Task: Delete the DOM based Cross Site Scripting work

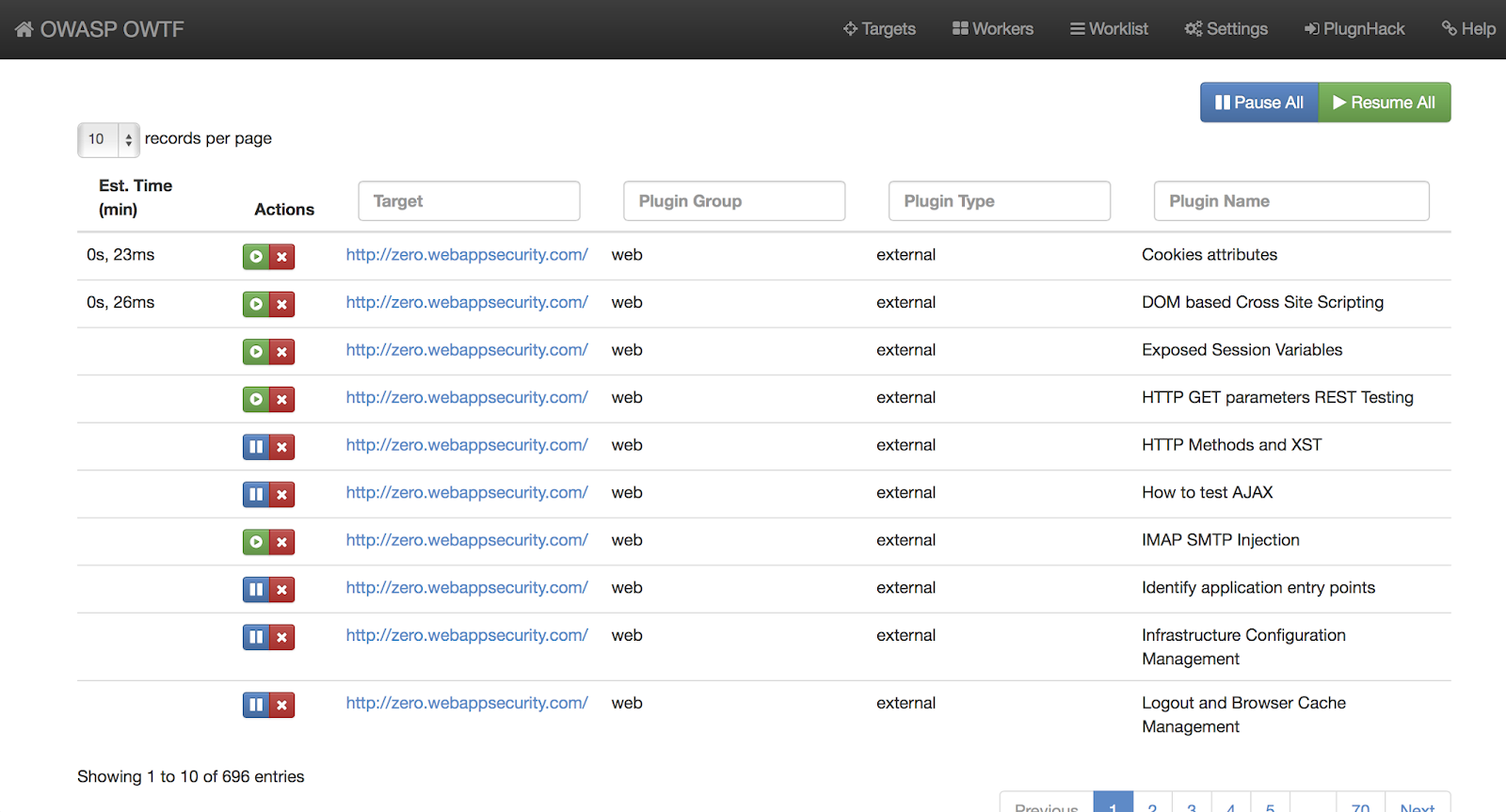Action: coord(281,304)
